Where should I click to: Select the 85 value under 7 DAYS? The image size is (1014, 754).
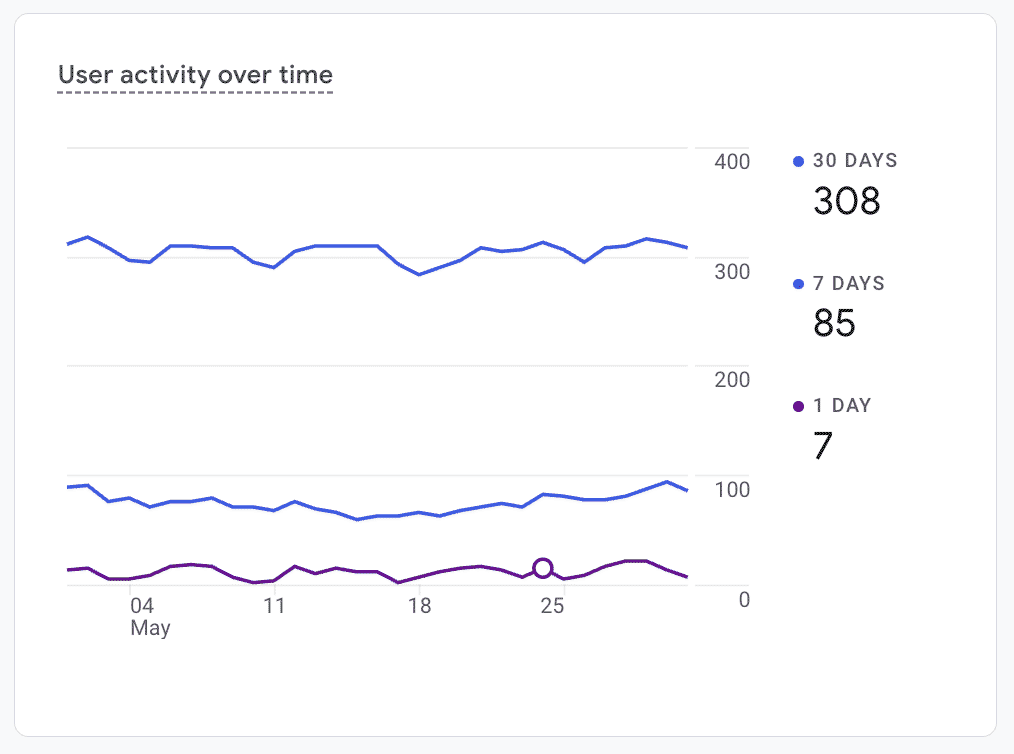834,323
